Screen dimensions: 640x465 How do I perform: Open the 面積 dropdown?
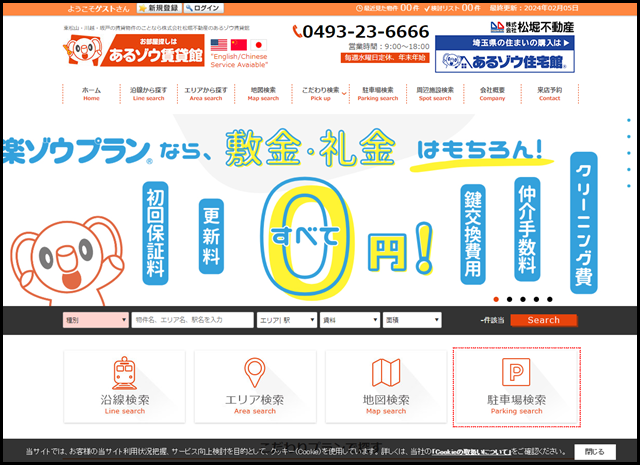coord(412,320)
